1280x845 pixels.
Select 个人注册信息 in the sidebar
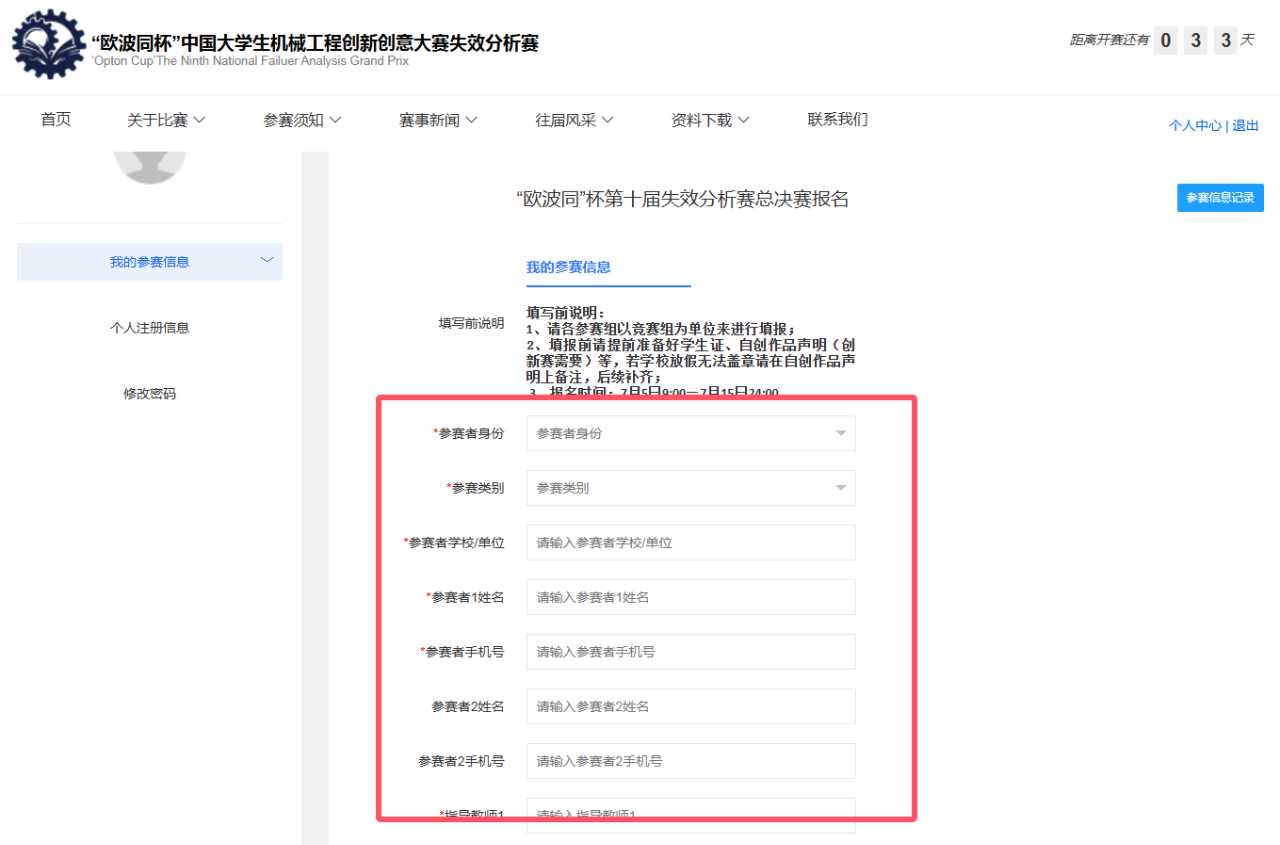click(150, 328)
